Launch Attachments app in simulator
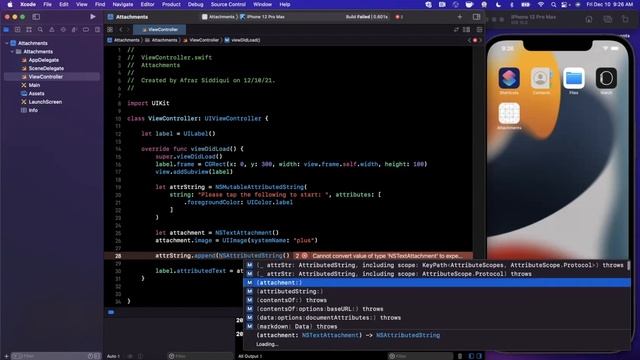 pyautogui.click(x=509, y=113)
